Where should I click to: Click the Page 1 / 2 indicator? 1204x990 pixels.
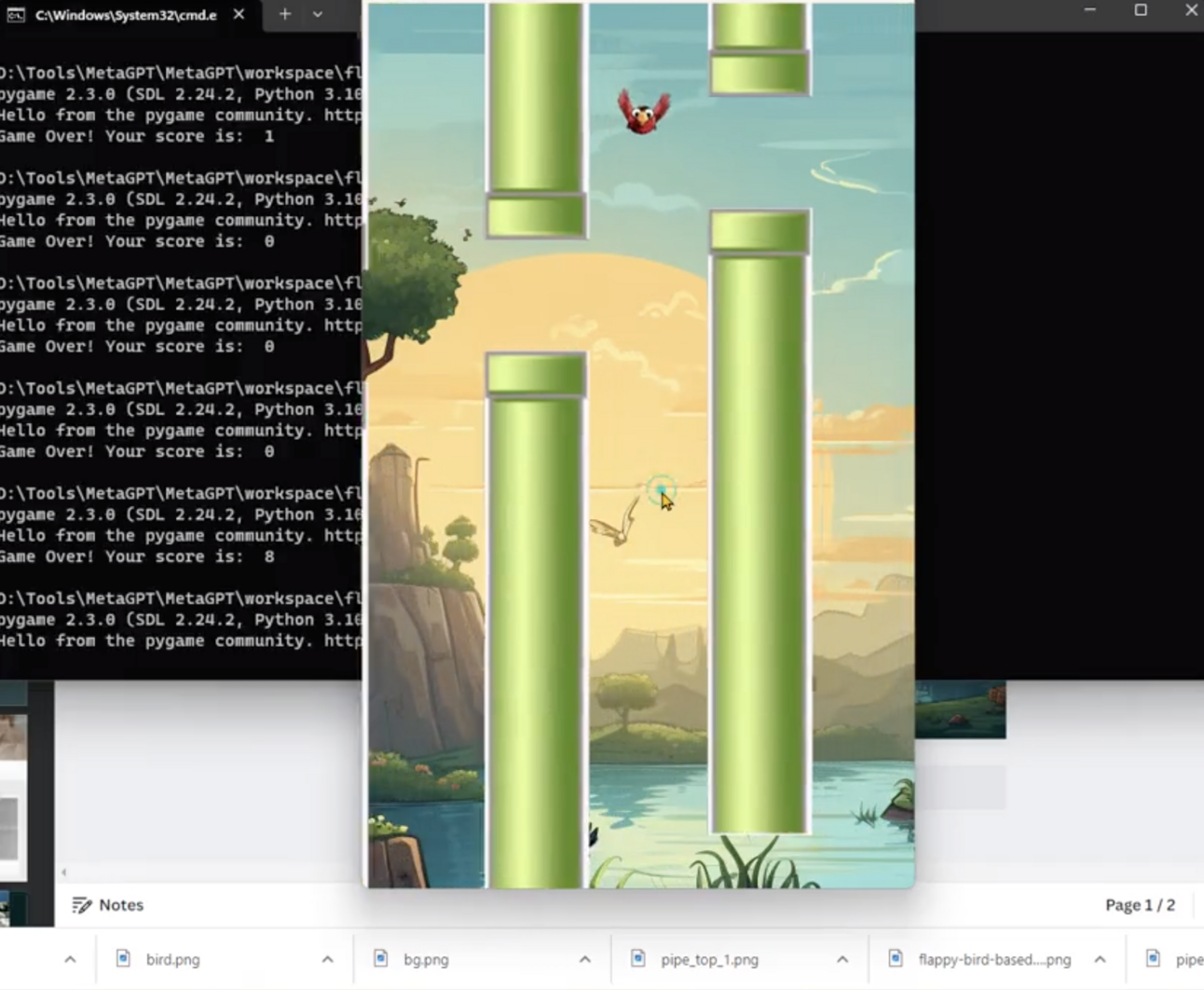click(x=1140, y=905)
